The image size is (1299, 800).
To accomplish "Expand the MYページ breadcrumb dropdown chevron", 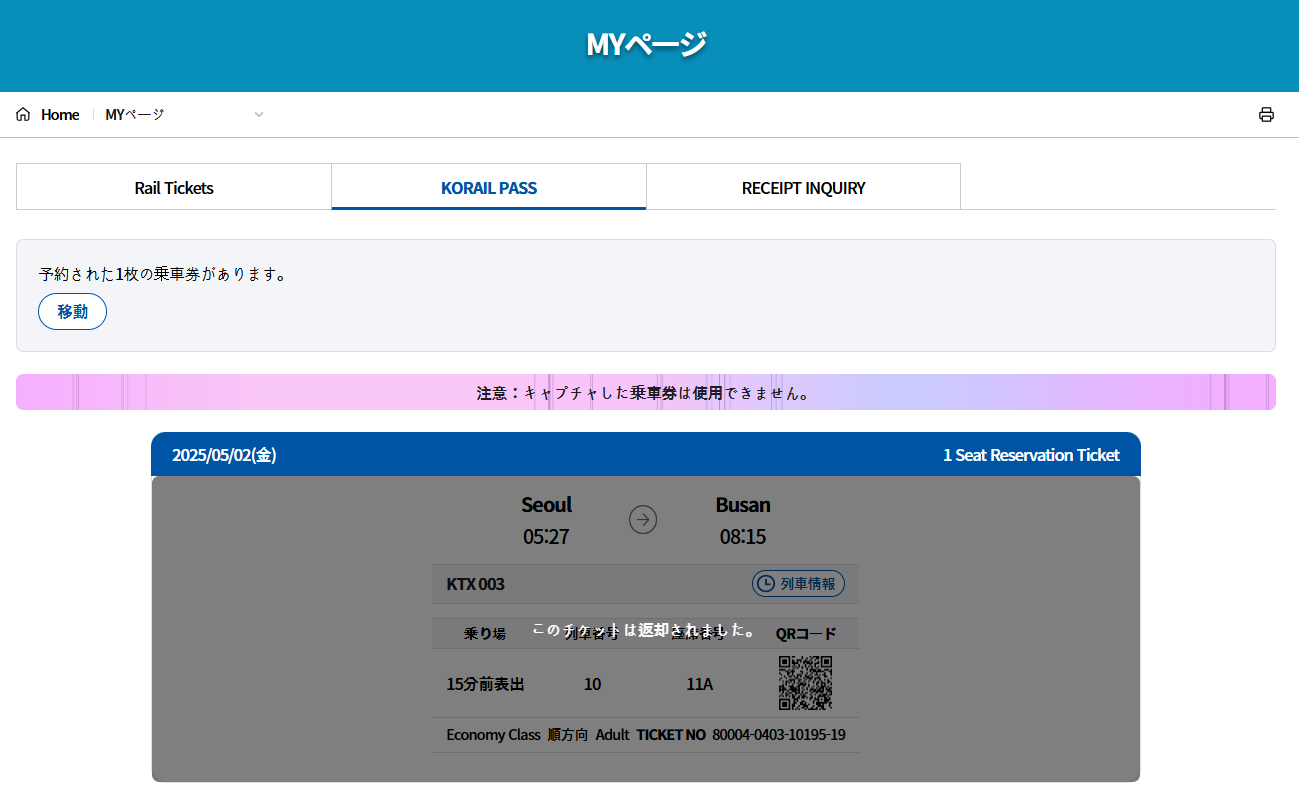I will [x=259, y=115].
